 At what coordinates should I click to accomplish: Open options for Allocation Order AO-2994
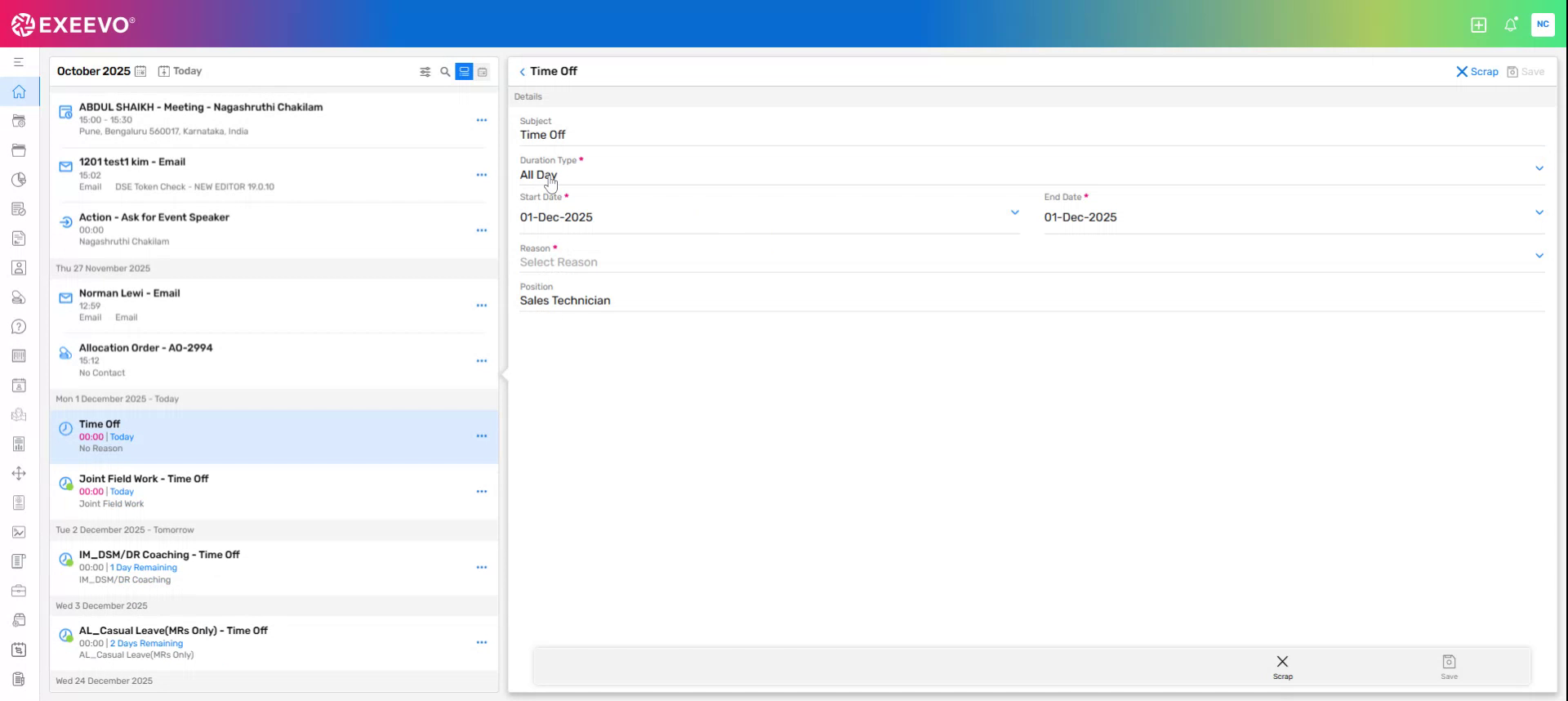(x=482, y=361)
